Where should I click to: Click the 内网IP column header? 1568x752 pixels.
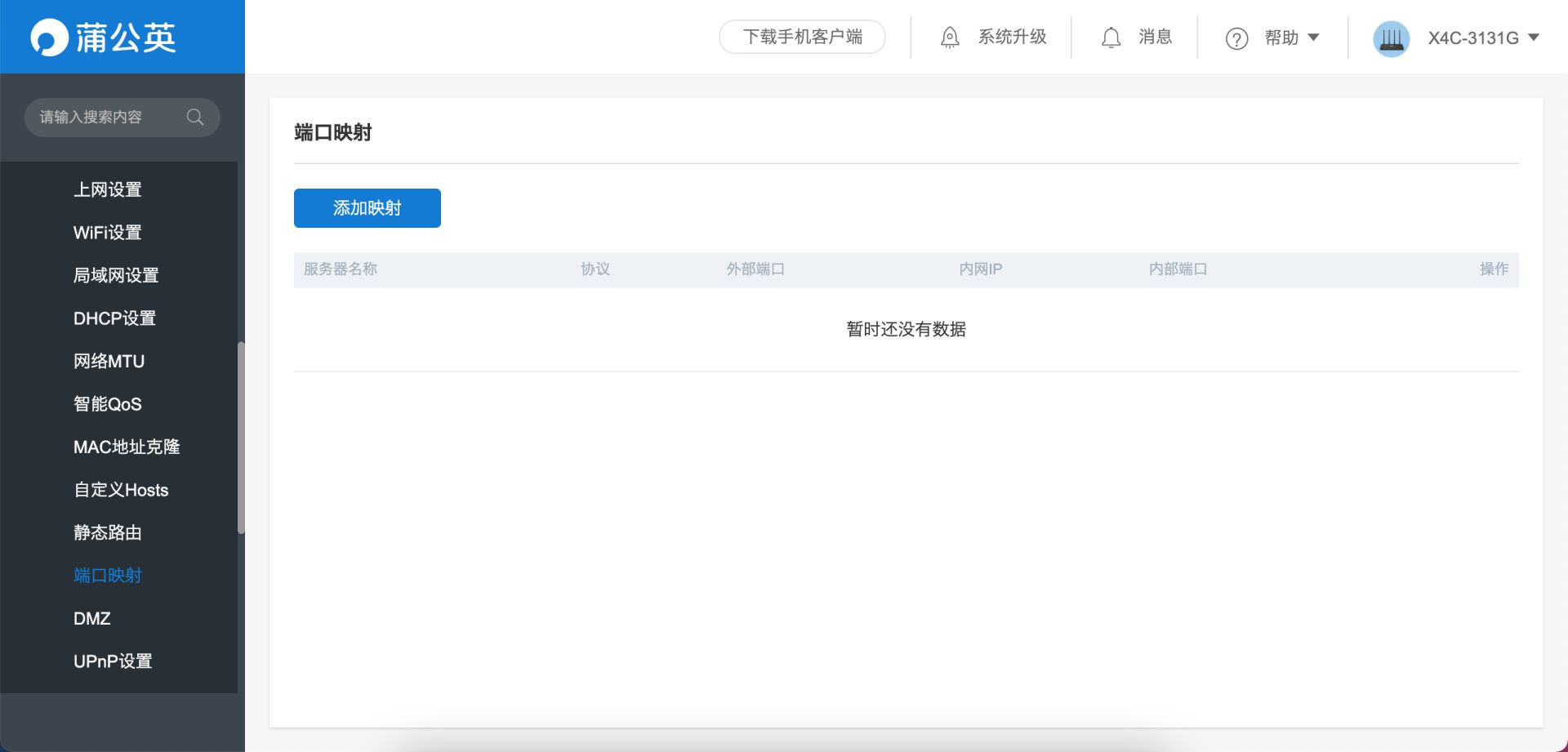980,269
